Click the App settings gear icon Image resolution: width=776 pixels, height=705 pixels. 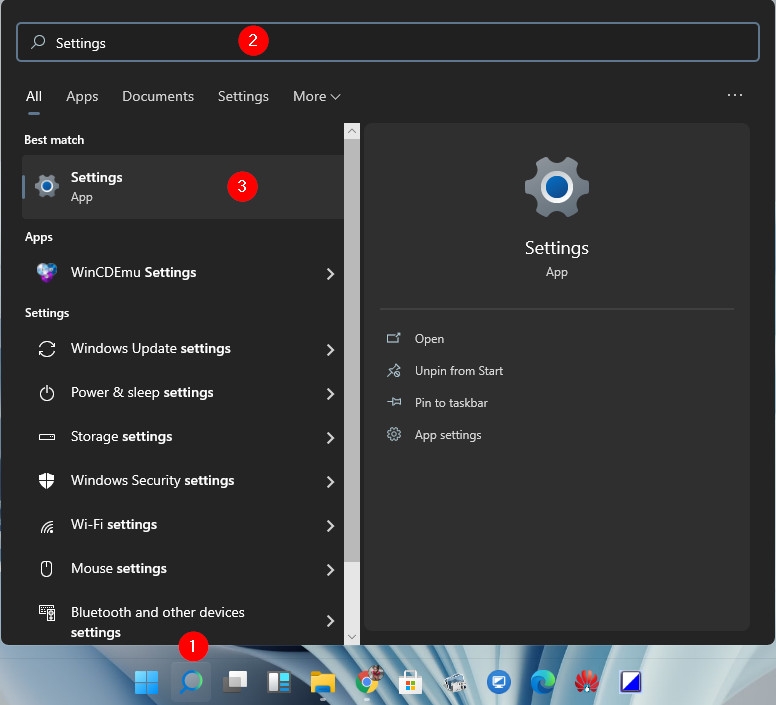[394, 434]
